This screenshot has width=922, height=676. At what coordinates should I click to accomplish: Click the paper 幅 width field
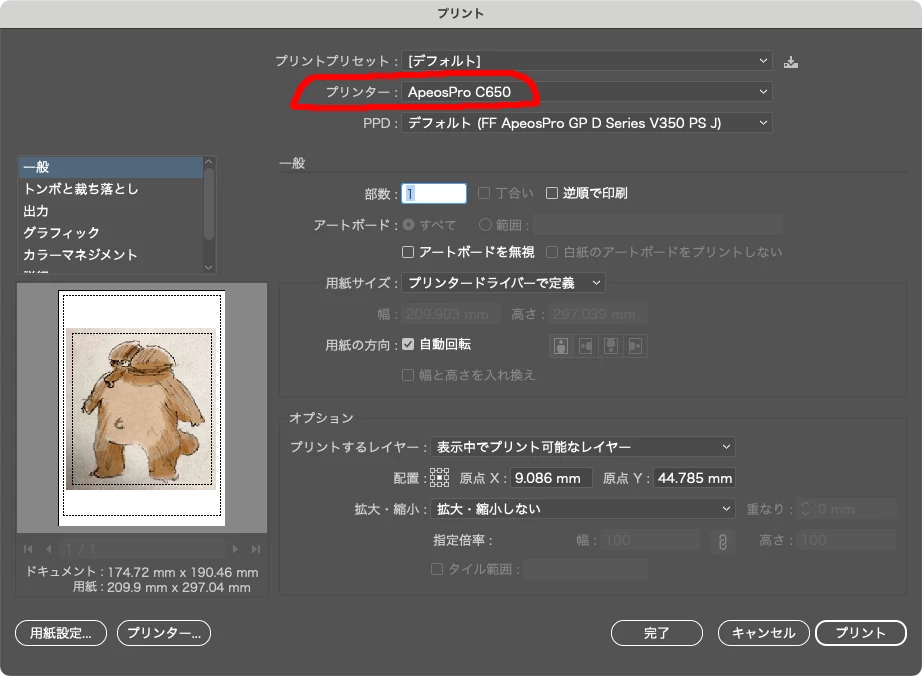click(x=450, y=314)
